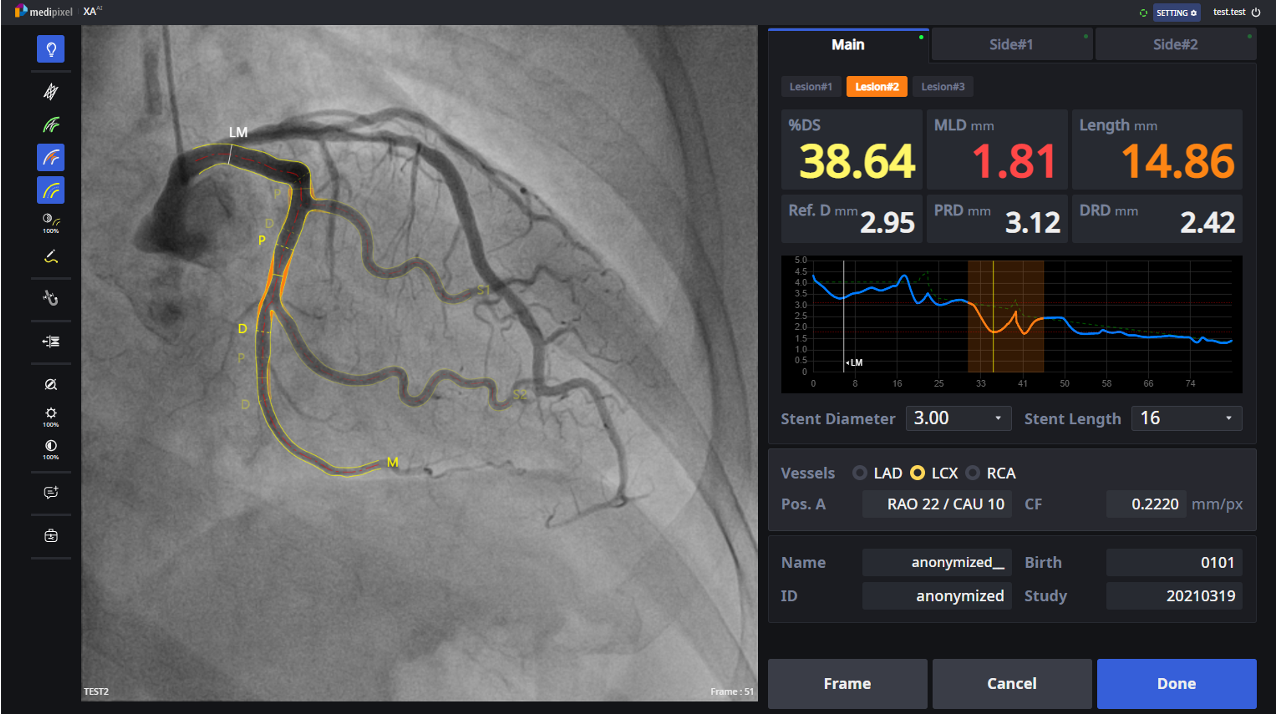The height and width of the screenshot is (714, 1276).
Task: Click the power logout icon
Action: coord(1256,12)
